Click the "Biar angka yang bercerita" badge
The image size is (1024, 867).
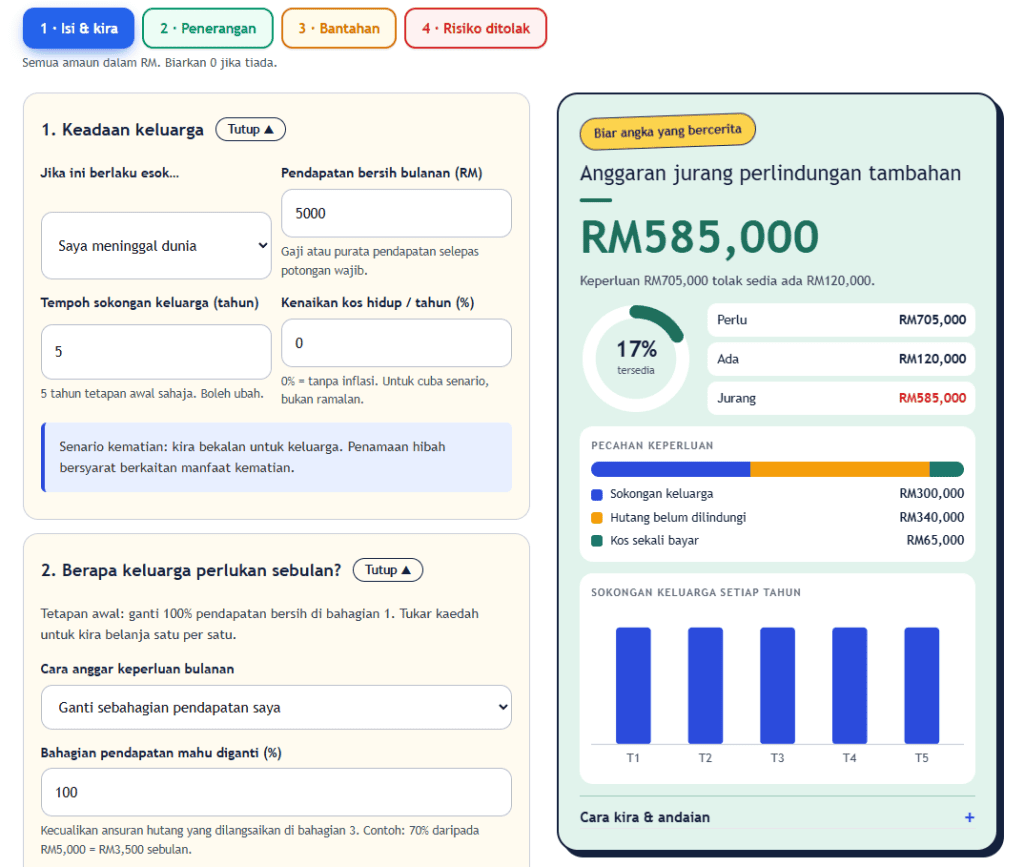point(667,131)
